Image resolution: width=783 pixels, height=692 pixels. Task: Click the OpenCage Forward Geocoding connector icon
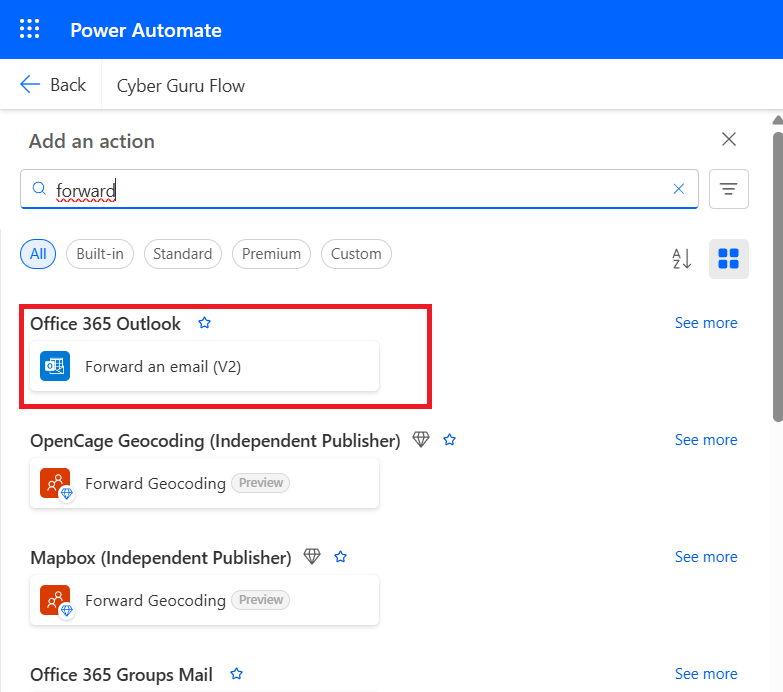56,484
